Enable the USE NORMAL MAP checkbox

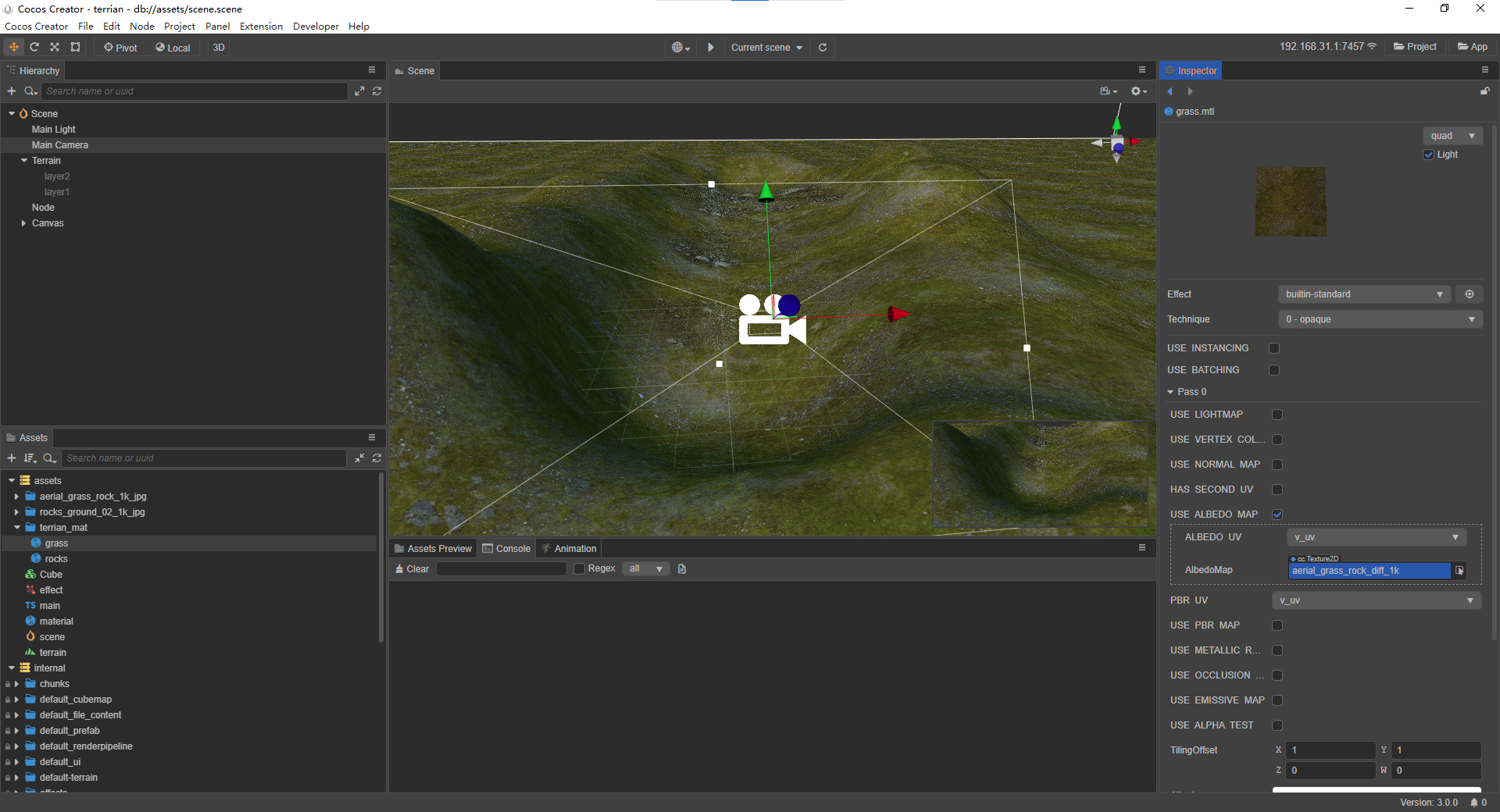(x=1277, y=465)
